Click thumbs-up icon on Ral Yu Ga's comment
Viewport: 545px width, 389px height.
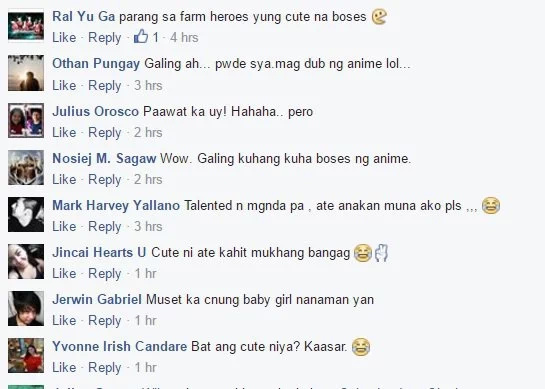pos(141,36)
